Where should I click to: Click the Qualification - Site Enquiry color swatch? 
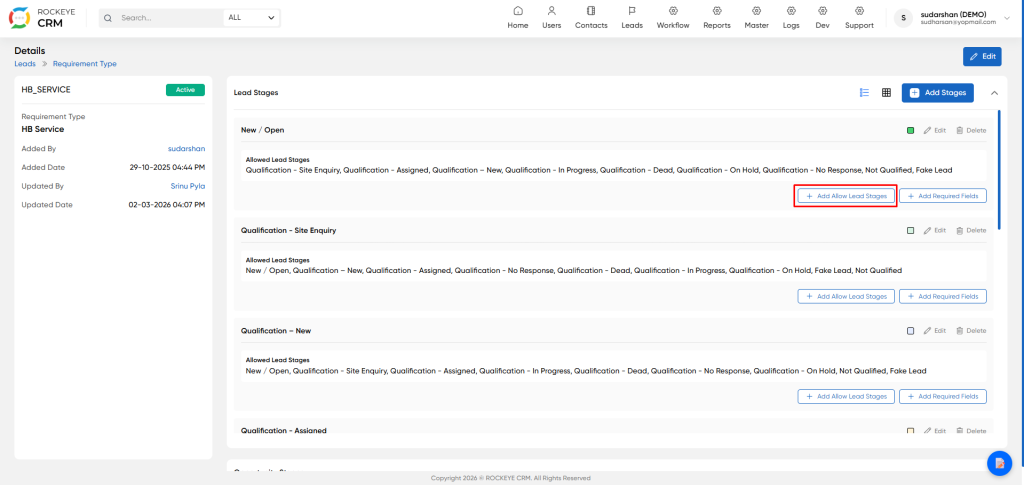click(910, 230)
